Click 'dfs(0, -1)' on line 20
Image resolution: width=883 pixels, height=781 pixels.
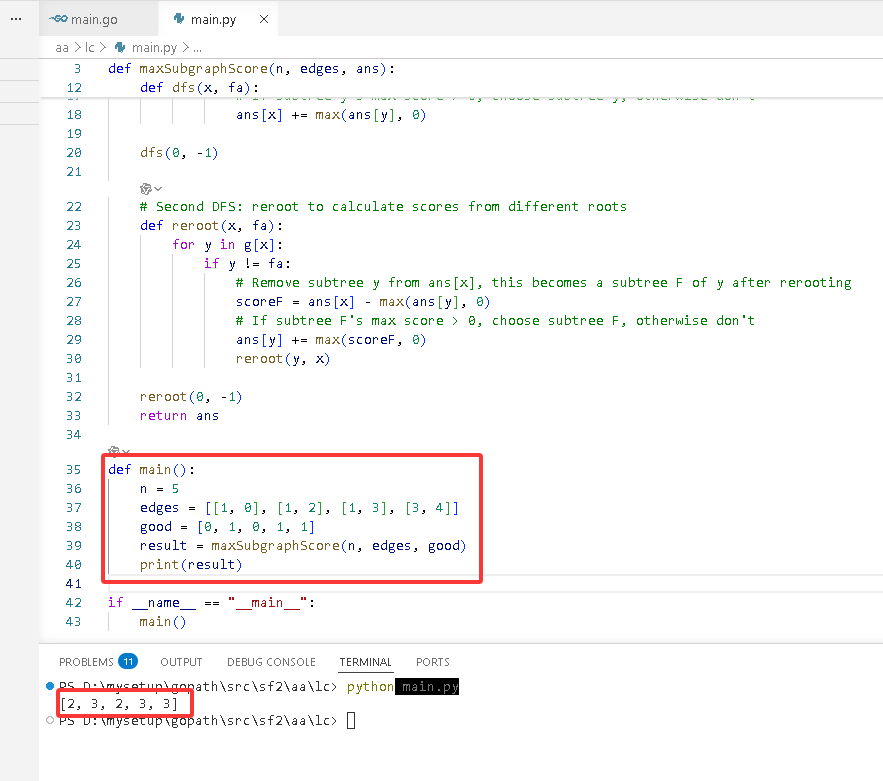coord(179,153)
